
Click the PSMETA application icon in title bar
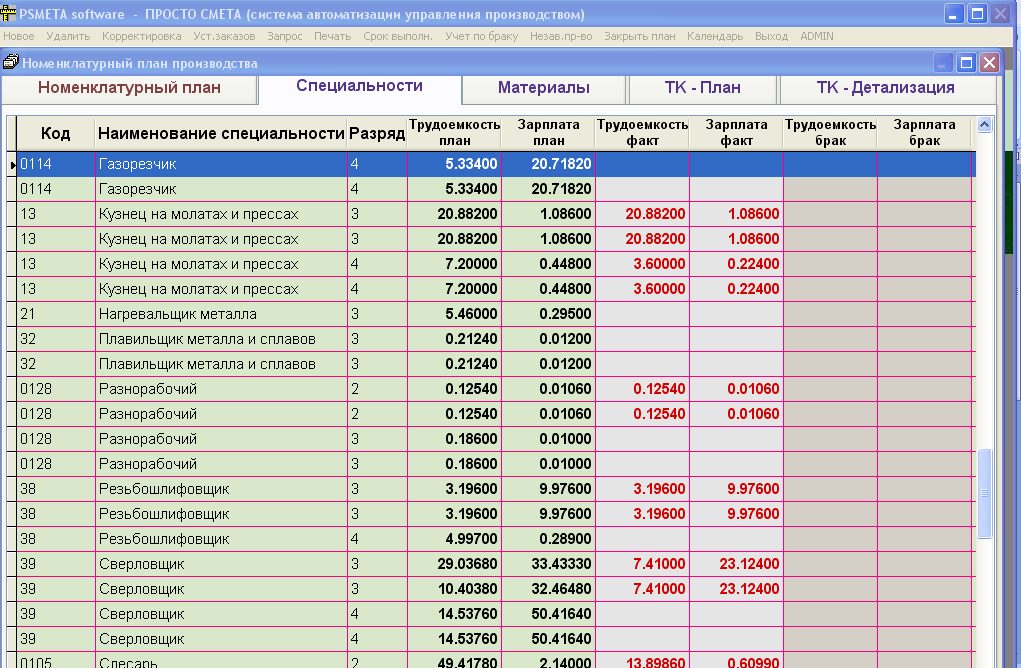10,14
